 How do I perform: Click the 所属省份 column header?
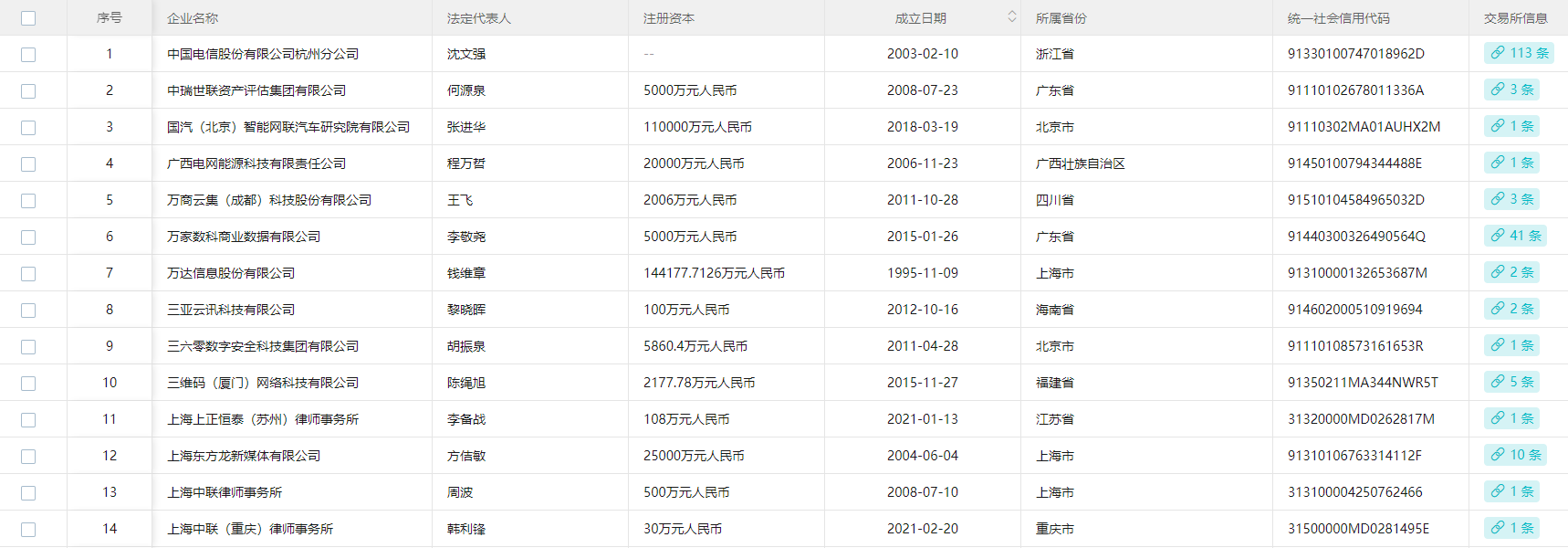(x=1061, y=18)
